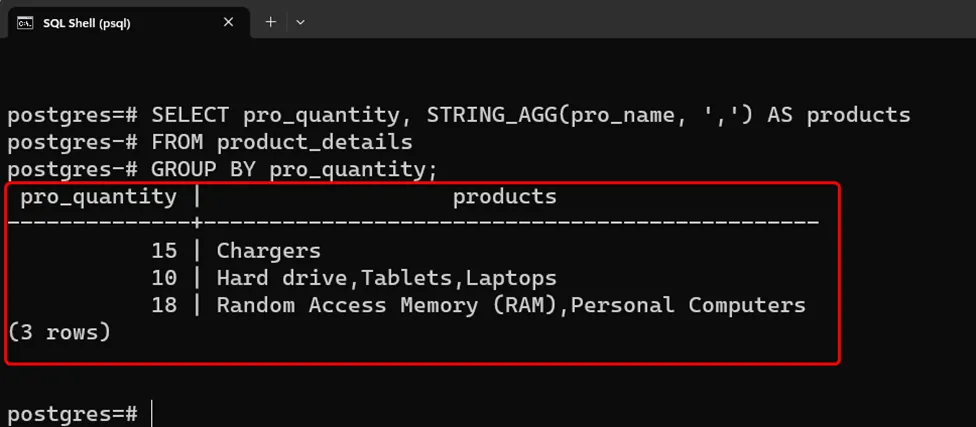Click the 'Random Access Memory (RAM)' text
The width and height of the screenshot is (976, 427).
pyautogui.click(x=386, y=305)
